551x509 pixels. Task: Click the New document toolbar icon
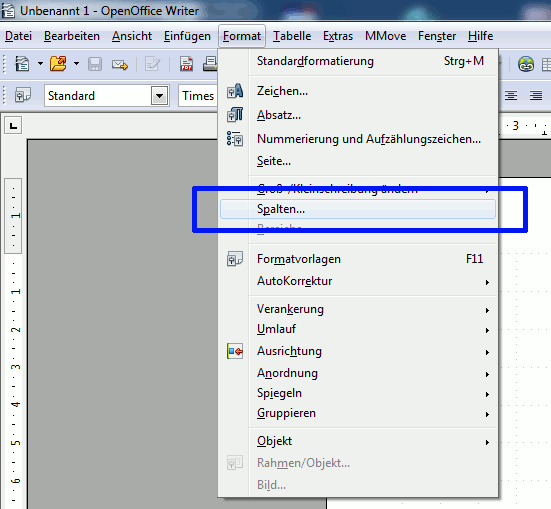click(x=22, y=64)
